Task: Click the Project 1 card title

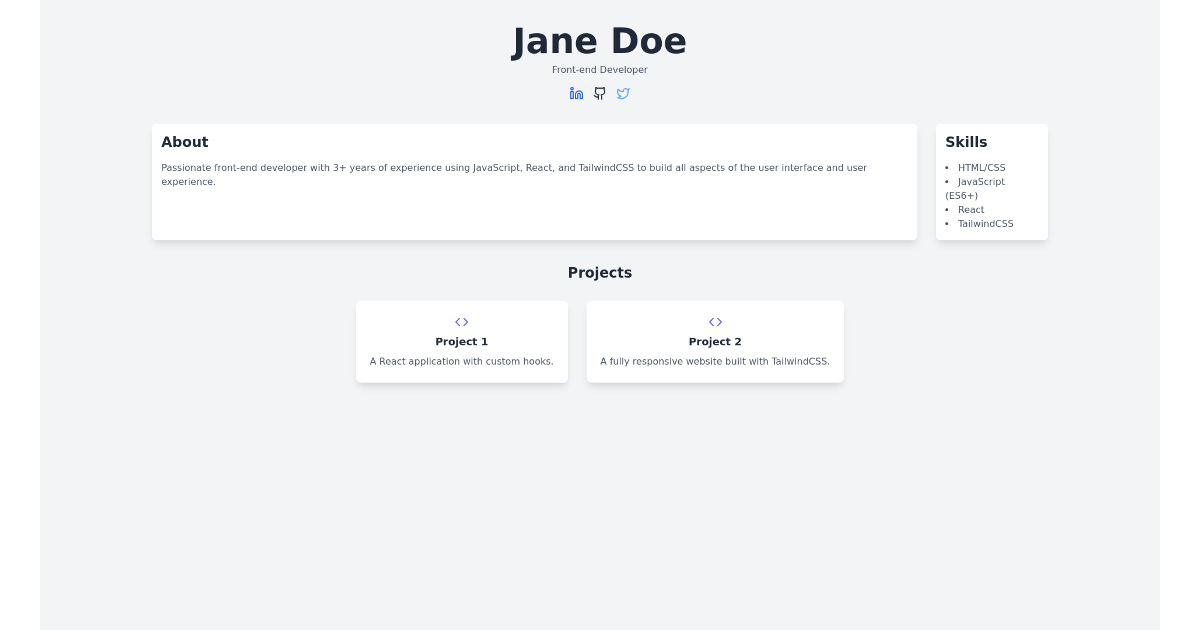Action: (461, 341)
